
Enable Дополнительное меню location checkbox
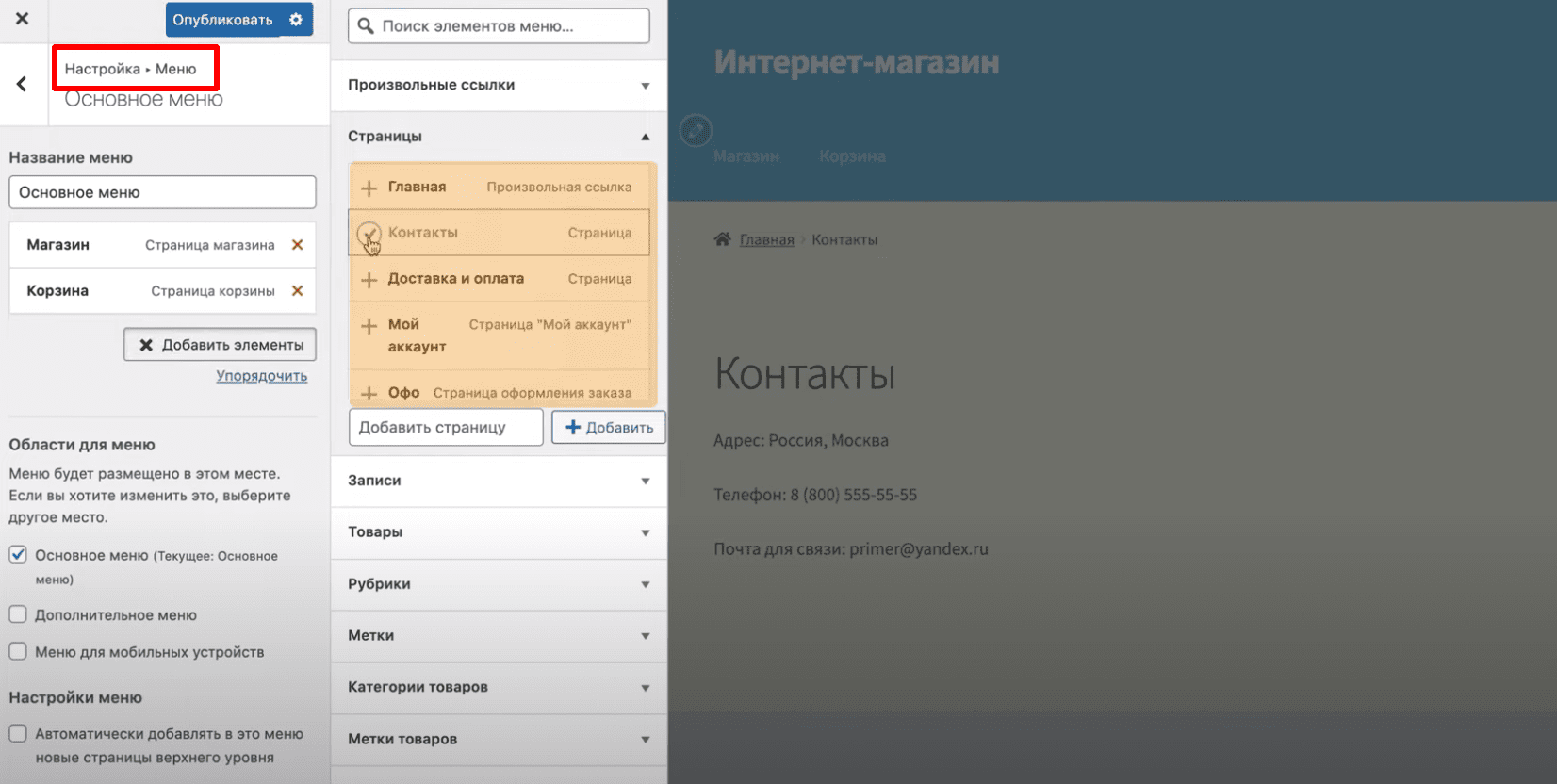coord(18,614)
